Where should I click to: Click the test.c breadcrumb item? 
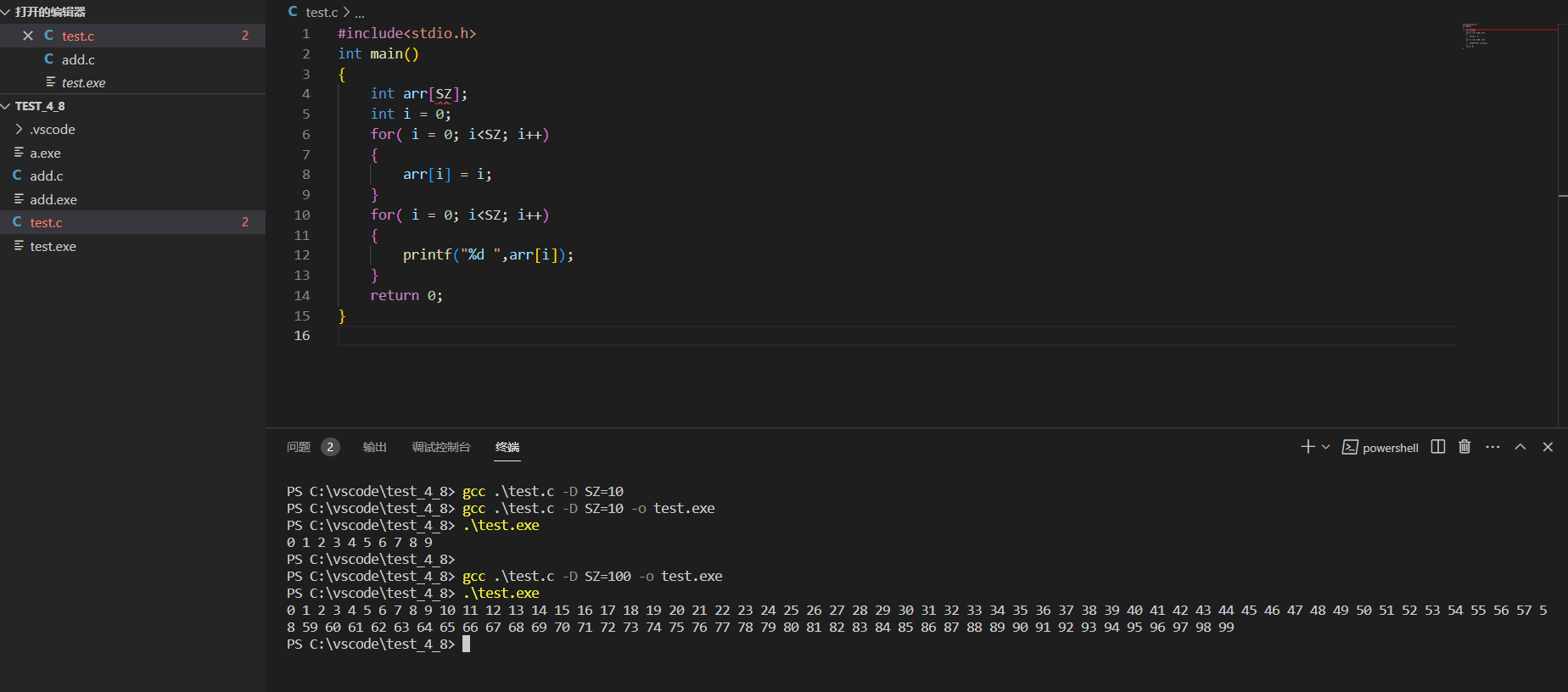coord(322,13)
